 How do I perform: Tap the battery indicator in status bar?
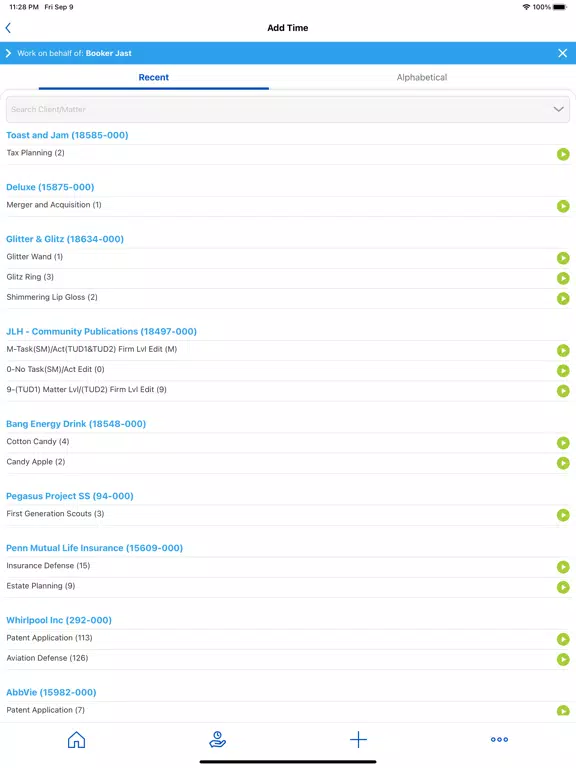(x=560, y=7)
